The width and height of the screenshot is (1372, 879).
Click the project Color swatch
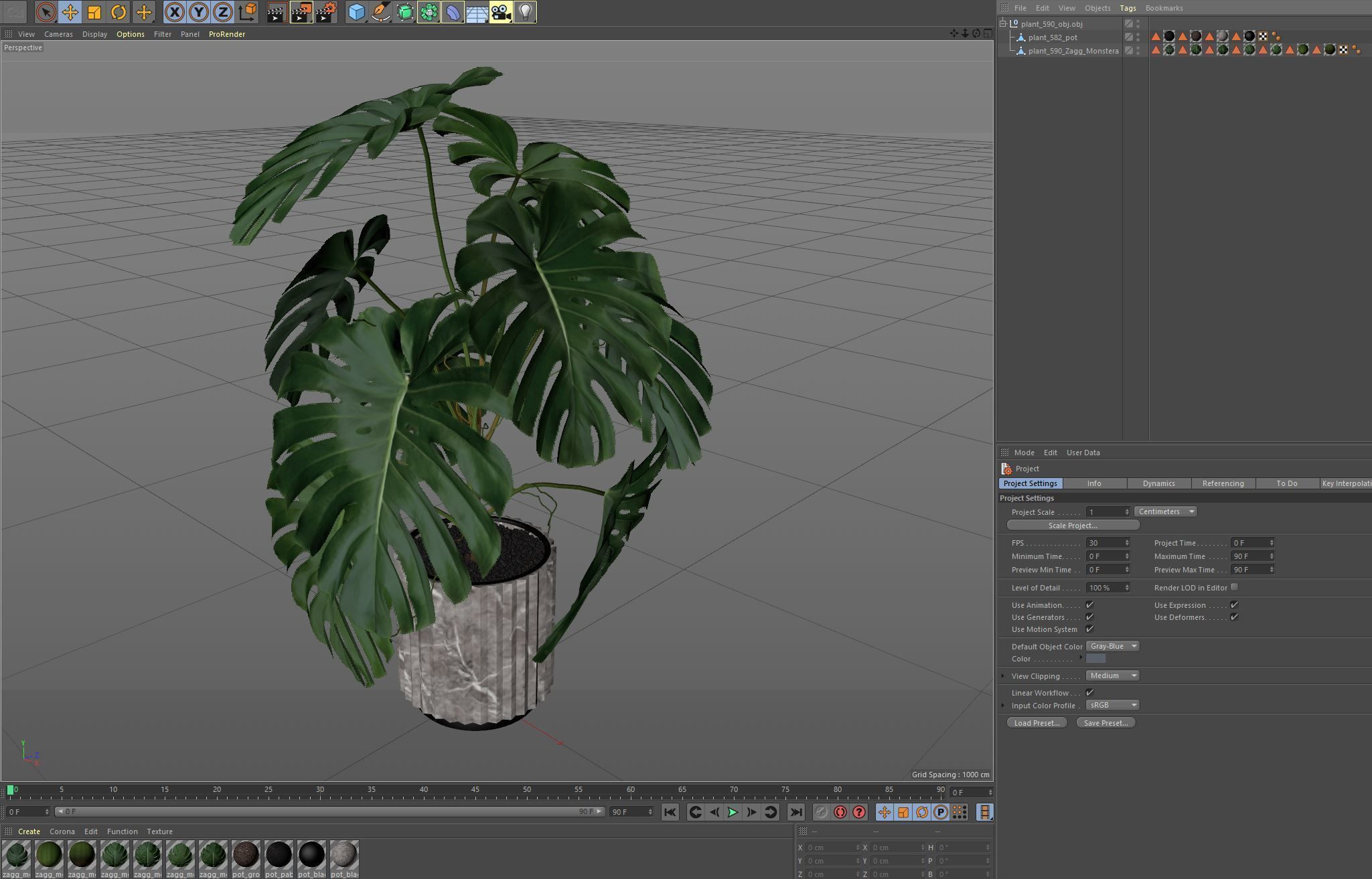point(1095,659)
